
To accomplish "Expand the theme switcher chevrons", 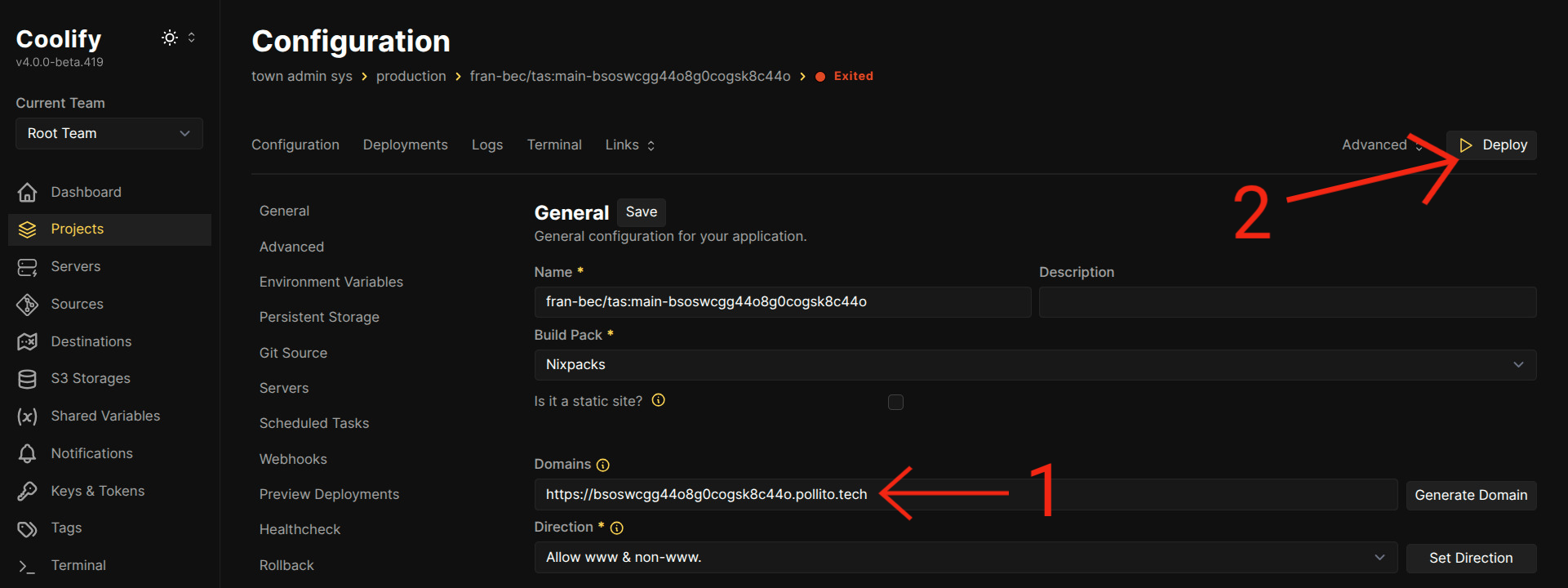I will point(192,38).
